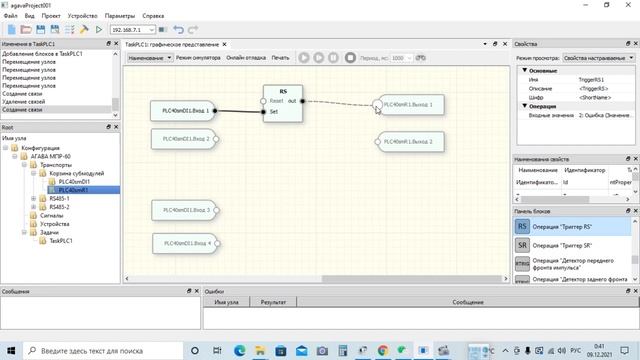Float the Свойства panel using its undock icon
Screen dimensions: 640x360
pos(628,43)
